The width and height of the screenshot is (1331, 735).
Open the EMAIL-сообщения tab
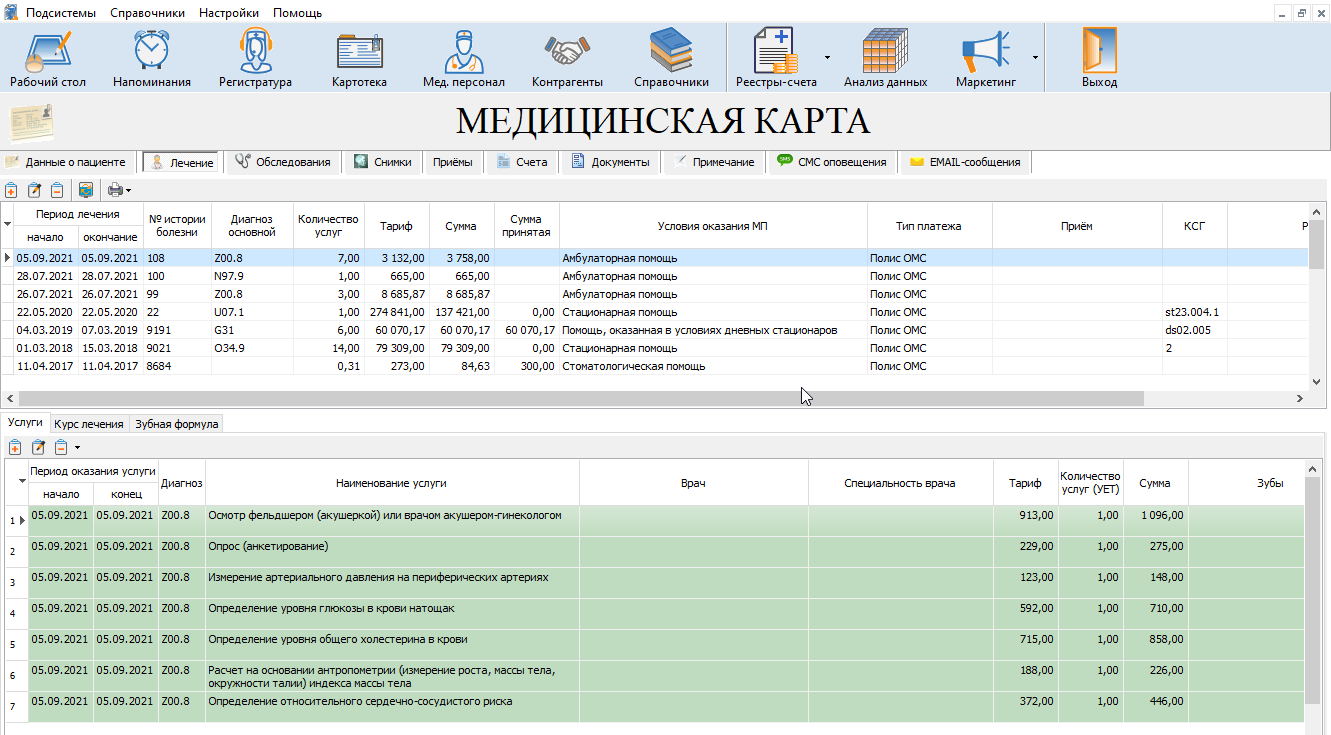point(965,162)
